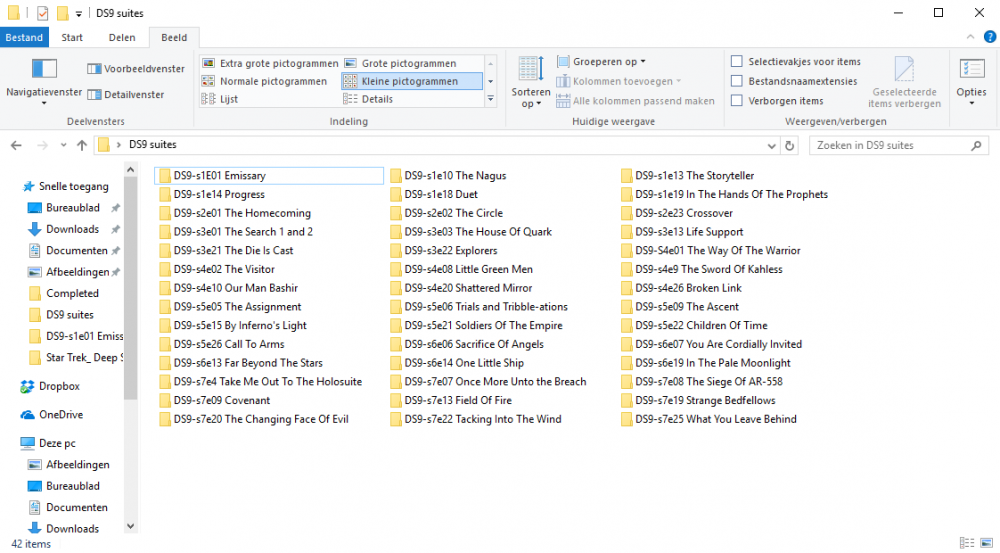
Task: Open recent locations dropdown arrow
Action: tap(63, 145)
